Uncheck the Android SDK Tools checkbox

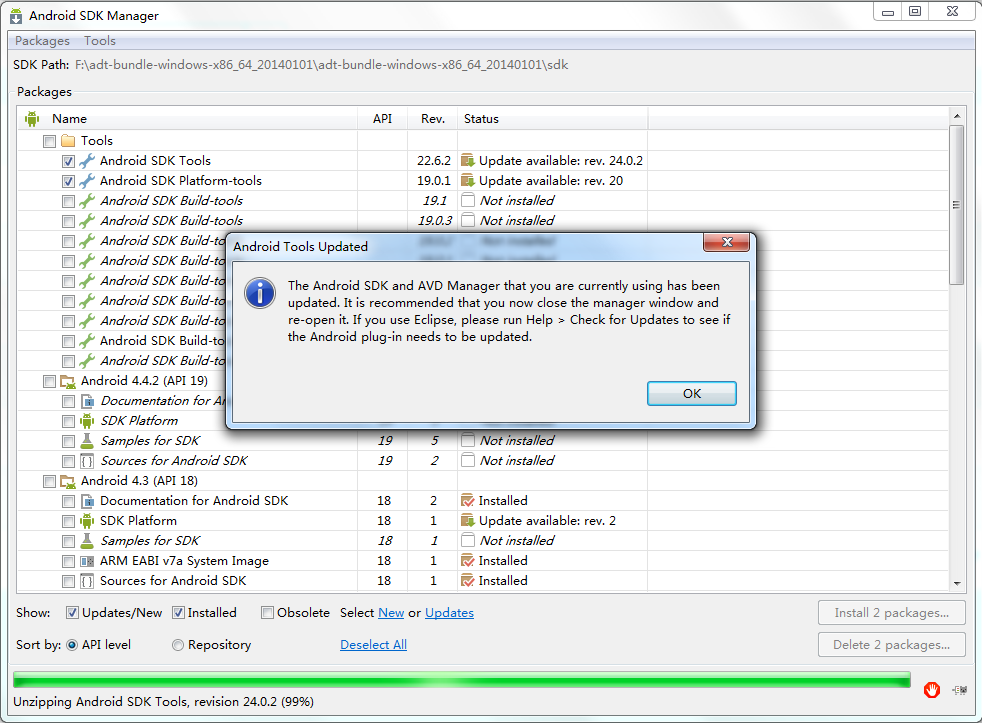pyautogui.click(x=68, y=161)
